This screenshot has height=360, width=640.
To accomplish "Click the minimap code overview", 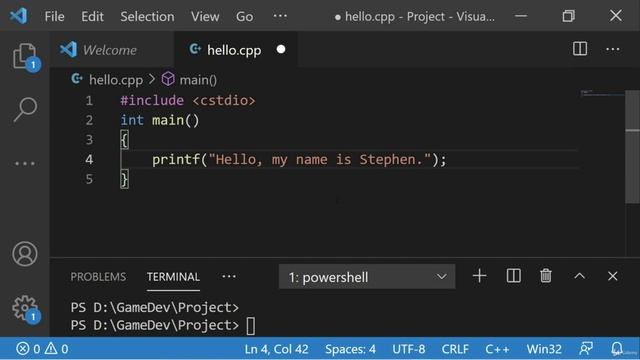I will click(602, 93).
